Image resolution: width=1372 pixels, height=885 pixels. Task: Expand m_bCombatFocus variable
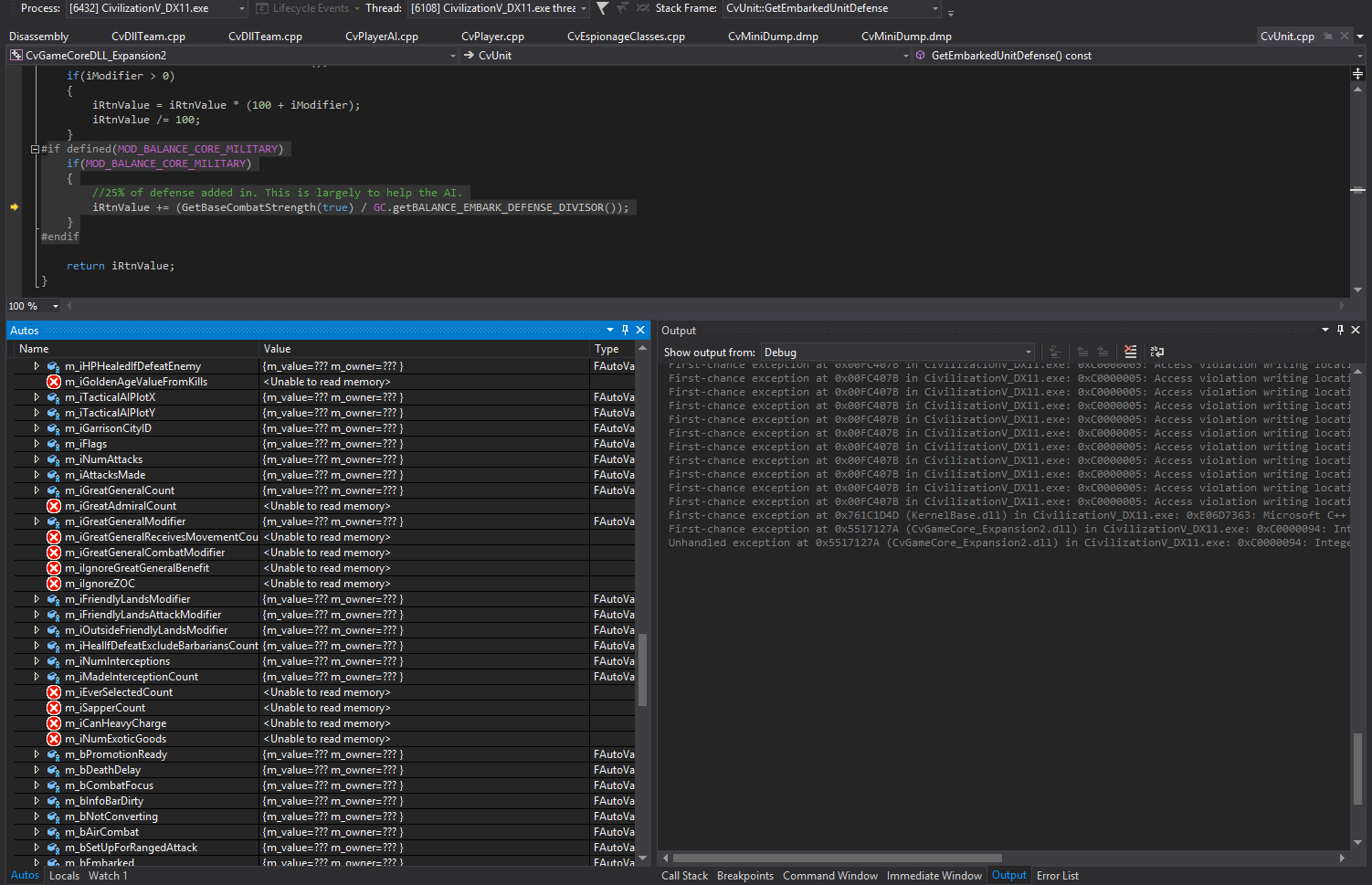(x=37, y=785)
